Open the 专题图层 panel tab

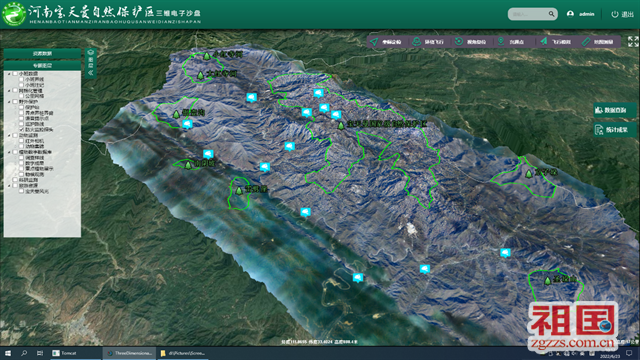(x=42, y=65)
